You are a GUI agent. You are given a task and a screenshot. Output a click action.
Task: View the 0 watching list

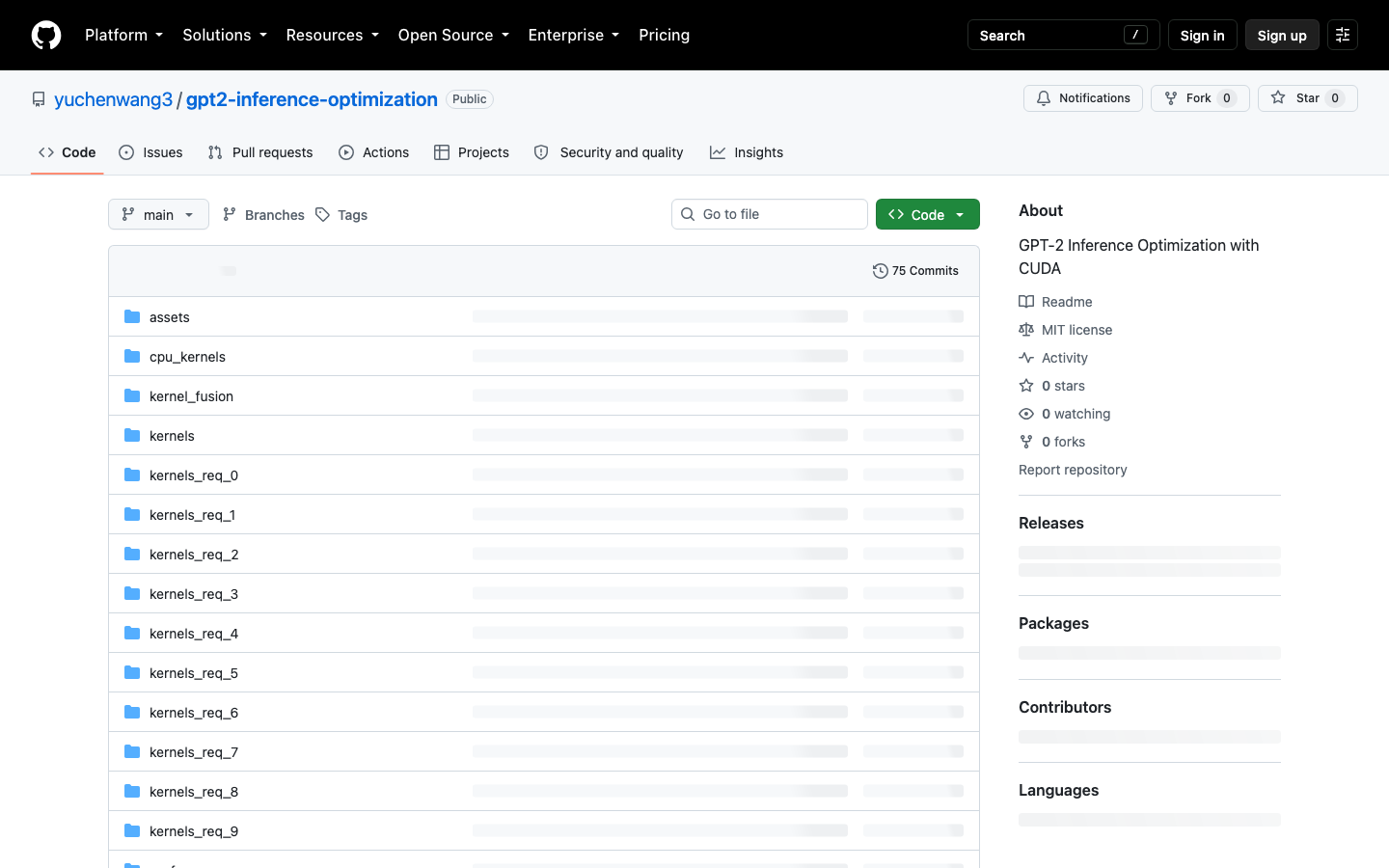coord(1065,414)
